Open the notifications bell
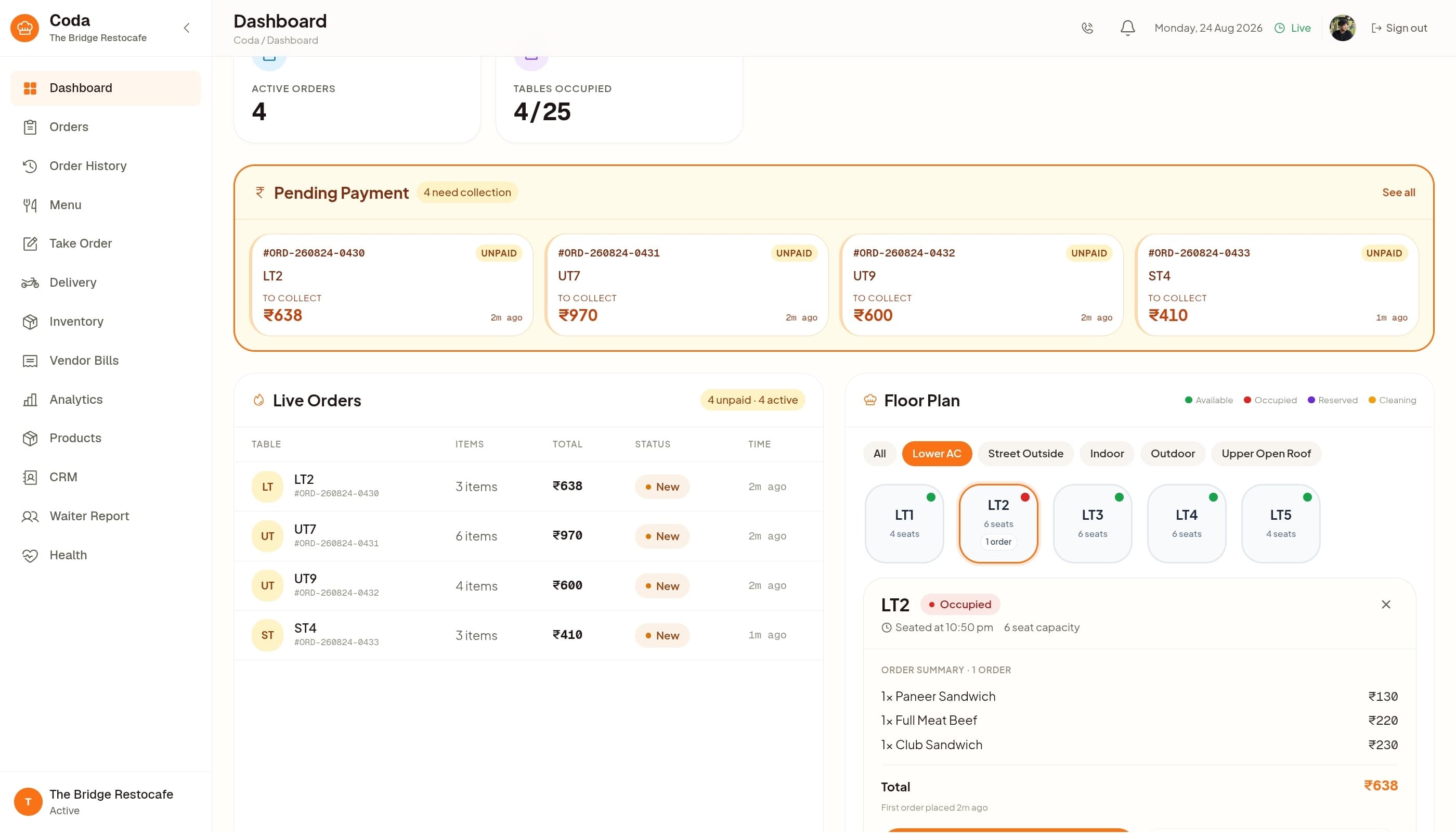1456x833 pixels. (x=1127, y=28)
